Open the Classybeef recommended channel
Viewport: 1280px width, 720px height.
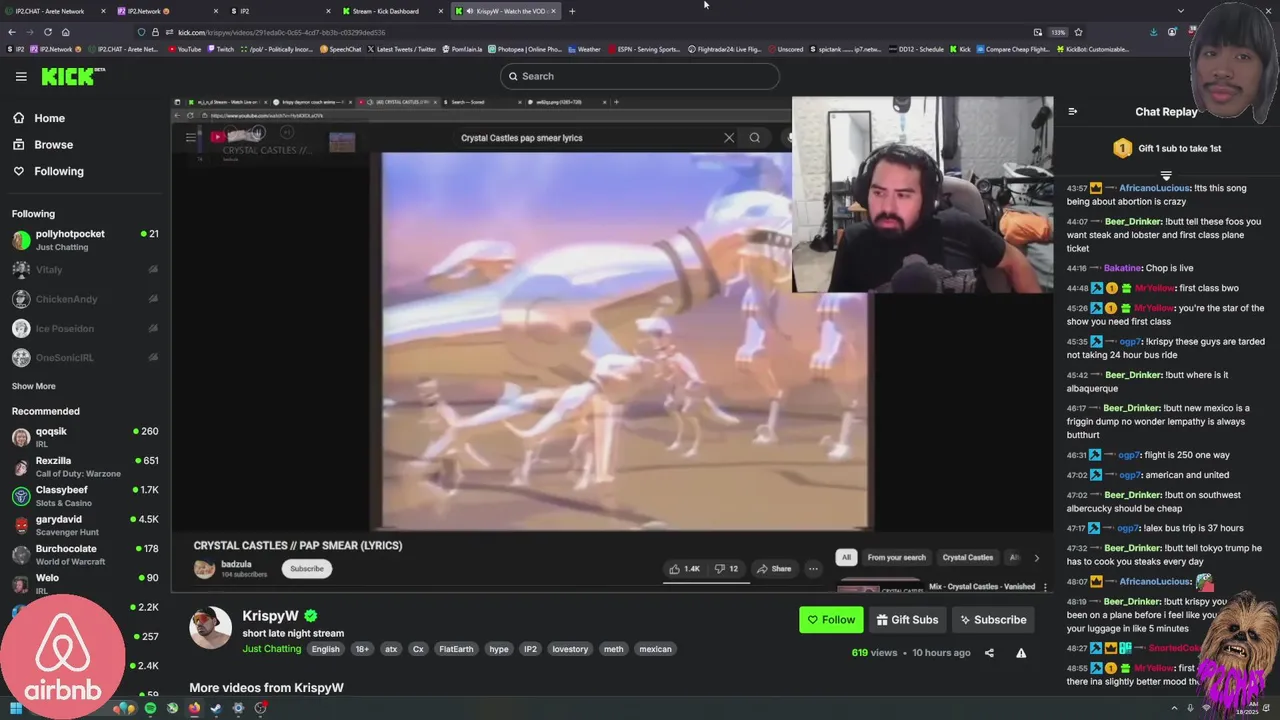click(85, 496)
